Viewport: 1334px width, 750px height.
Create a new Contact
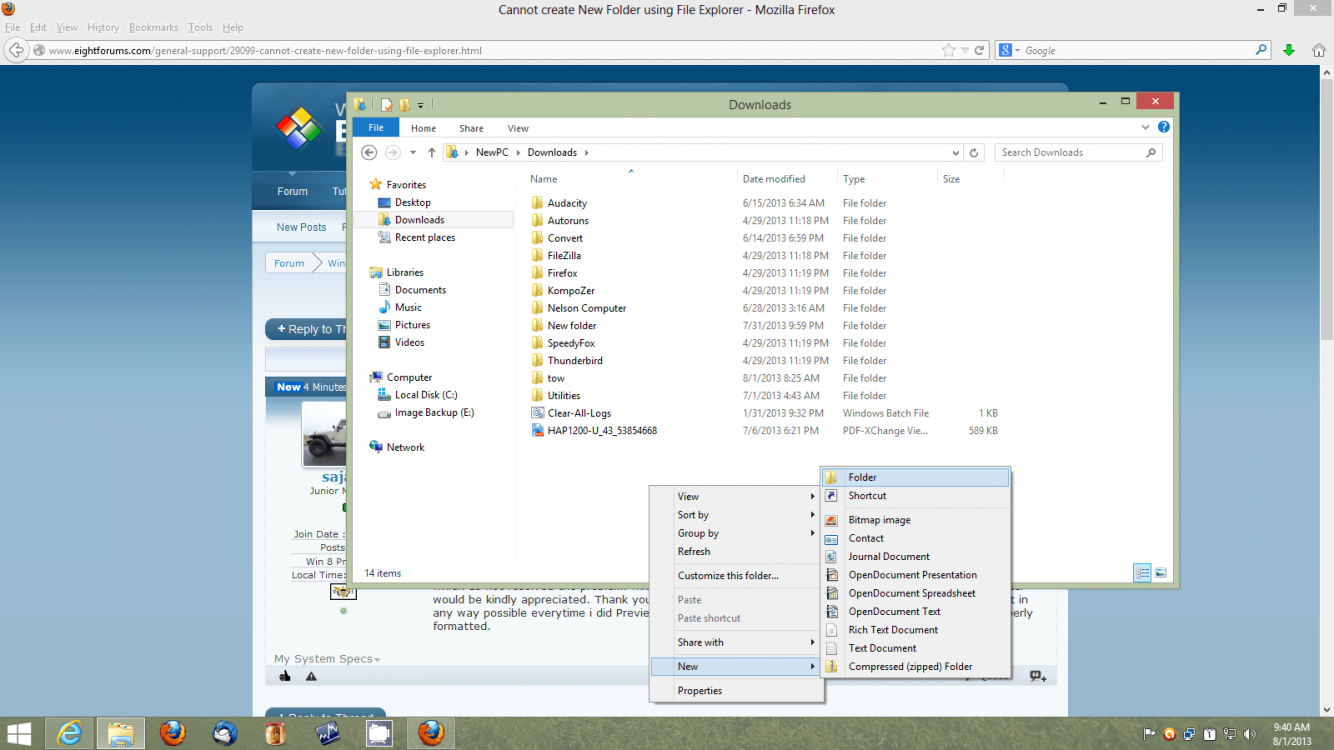point(915,538)
